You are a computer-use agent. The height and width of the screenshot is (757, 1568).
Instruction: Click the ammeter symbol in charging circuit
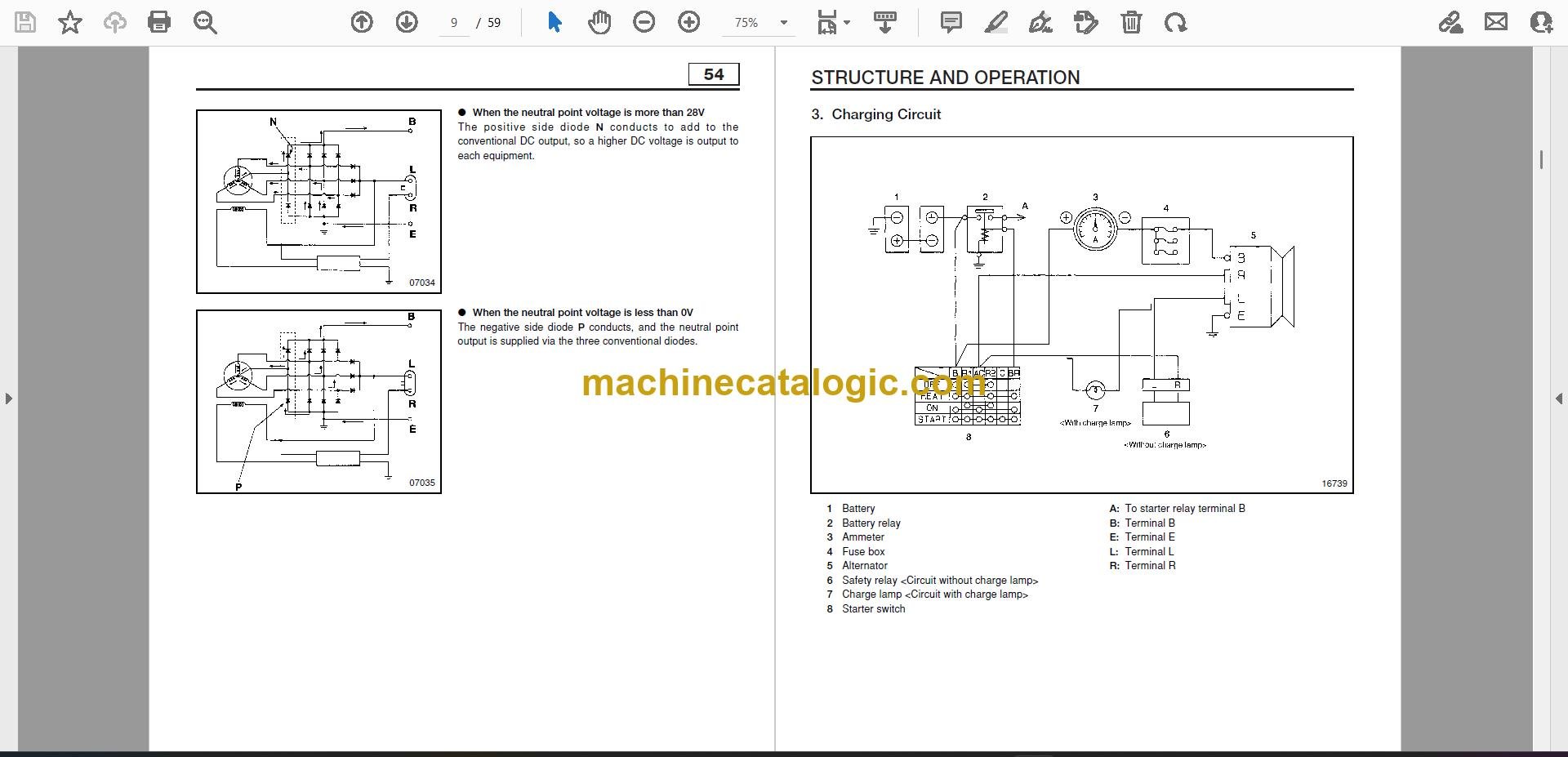pos(1094,229)
